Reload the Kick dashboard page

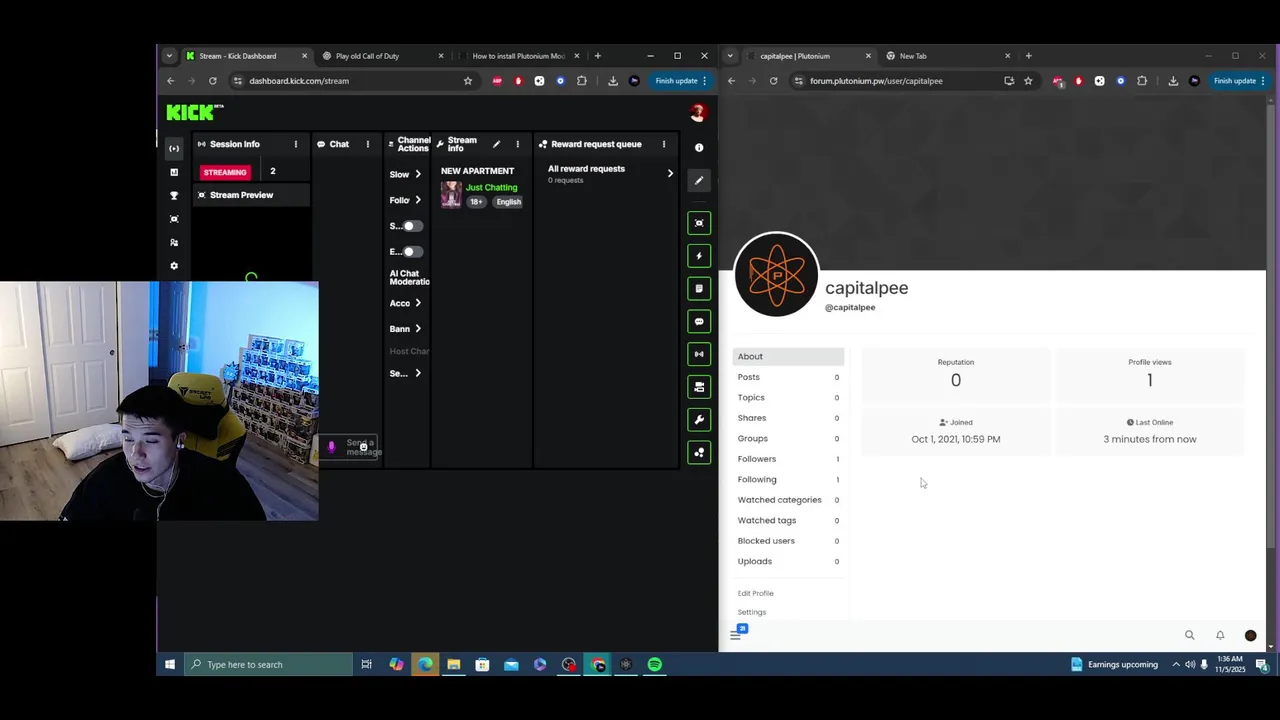(x=212, y=81)
